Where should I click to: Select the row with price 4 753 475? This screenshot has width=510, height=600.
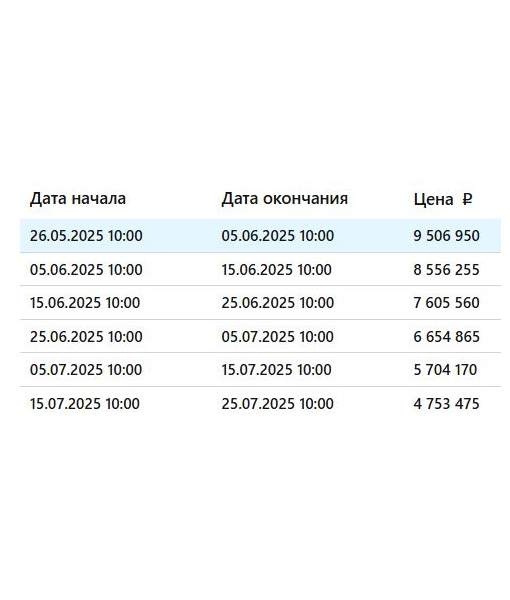coord(260,403)
